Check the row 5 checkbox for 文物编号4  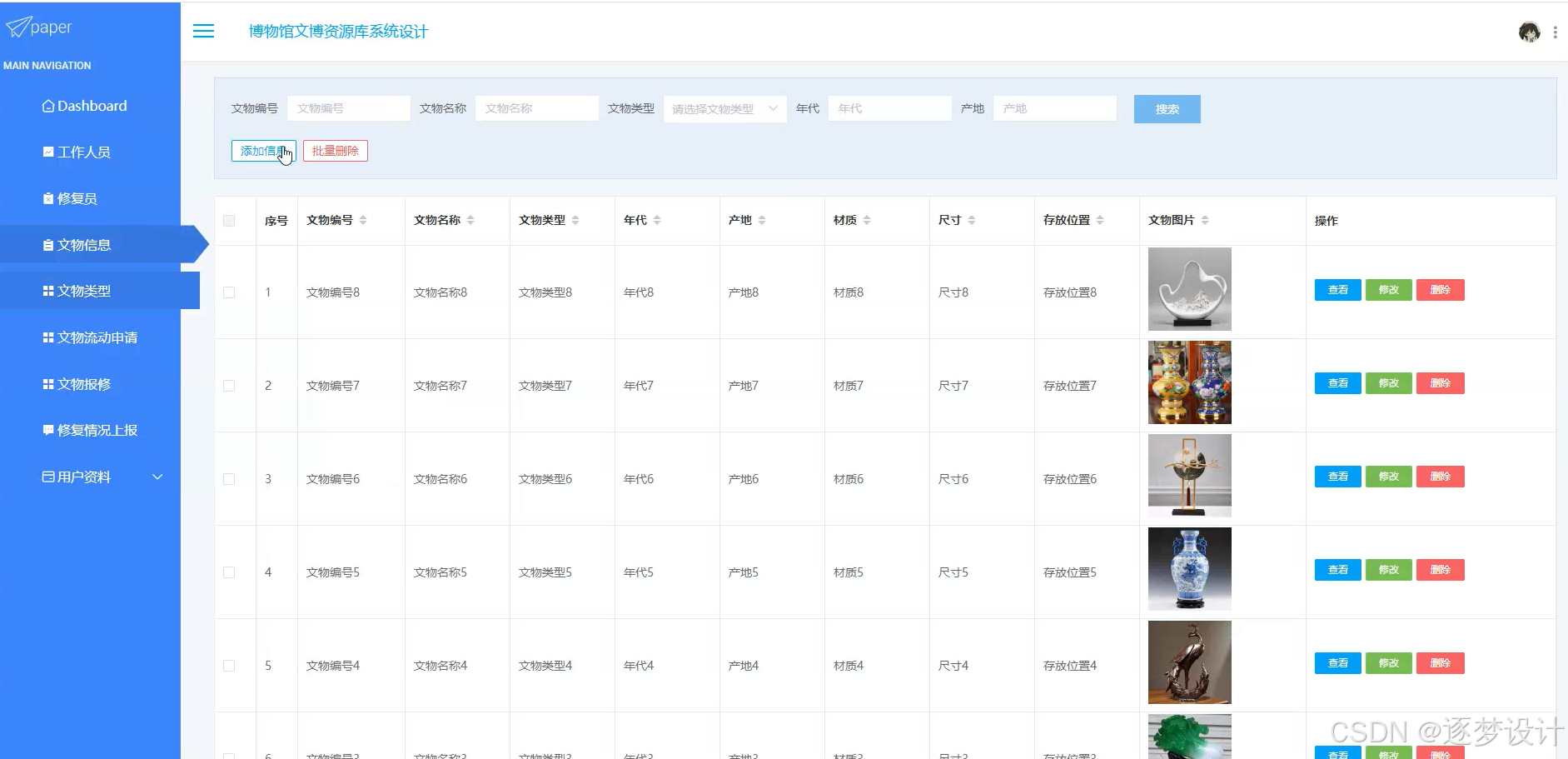(229, 666)
